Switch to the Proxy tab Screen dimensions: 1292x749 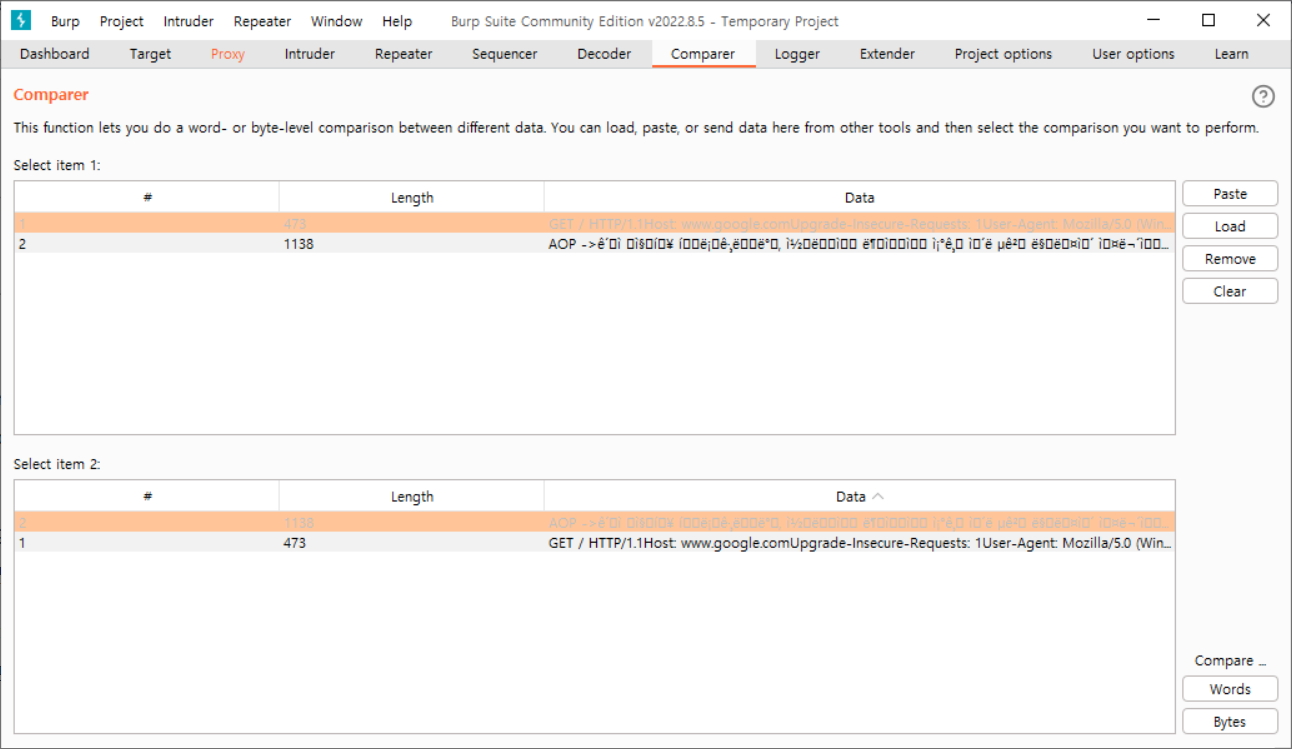point(228,54)
